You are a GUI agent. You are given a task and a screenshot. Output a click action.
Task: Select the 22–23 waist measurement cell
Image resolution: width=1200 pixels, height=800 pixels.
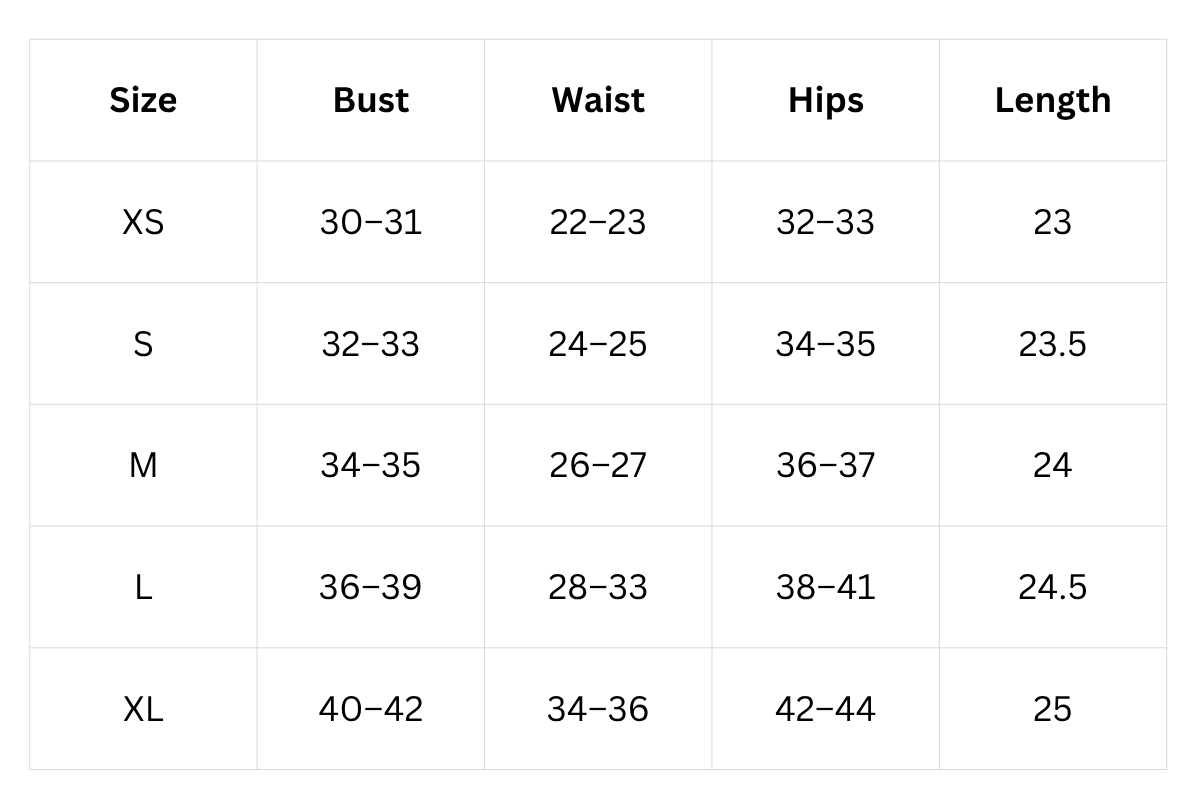pyautogui.click(x=598, y=222)
